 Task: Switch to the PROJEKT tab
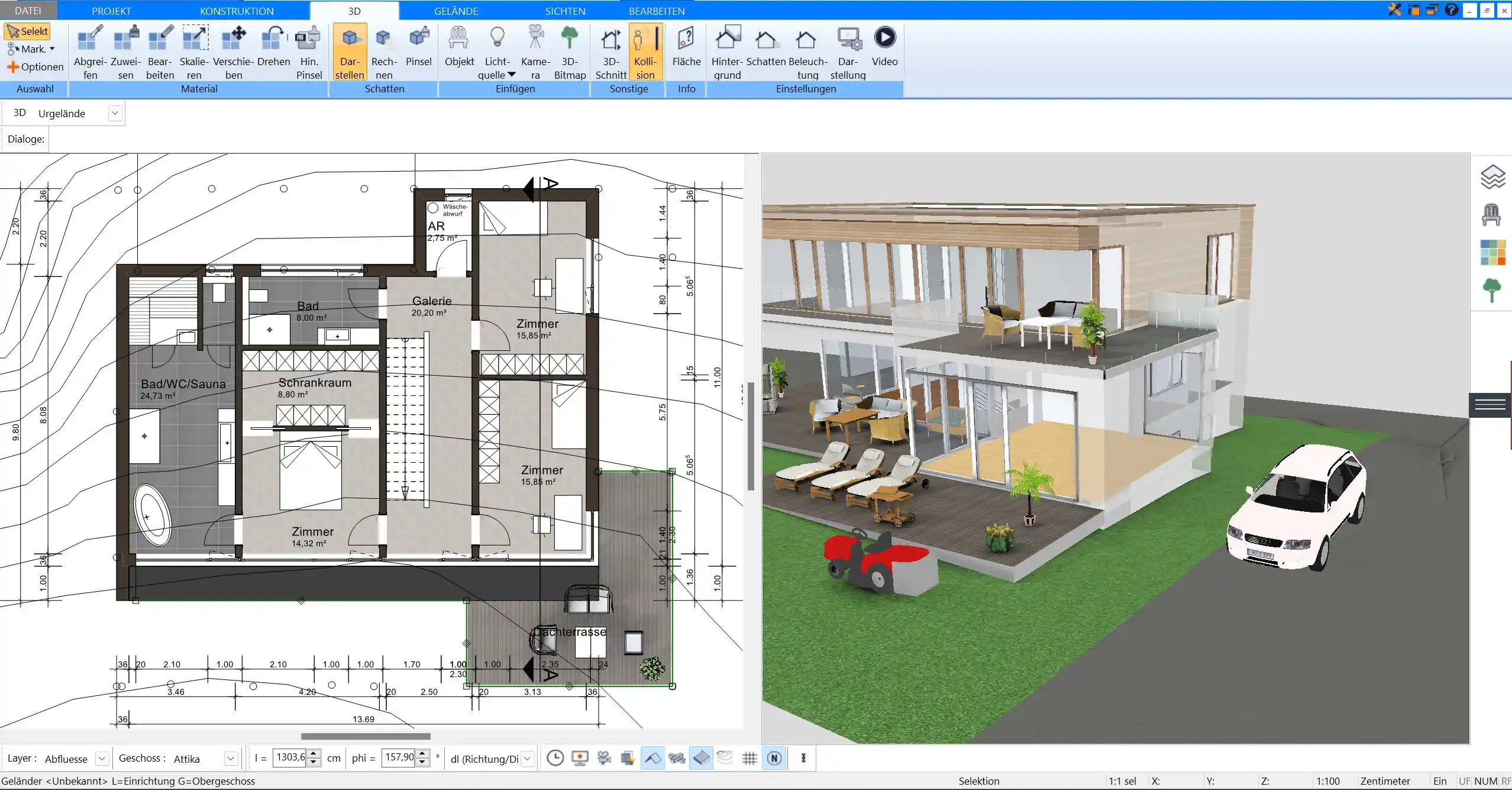click(x=111, y=11)
